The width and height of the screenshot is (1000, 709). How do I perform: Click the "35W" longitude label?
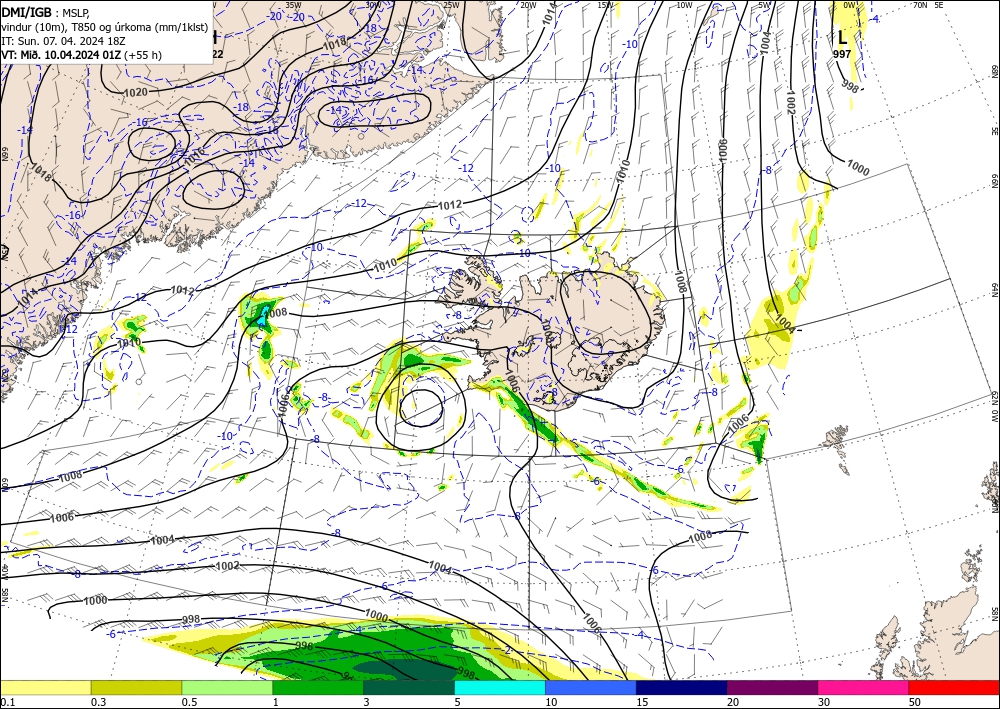click(293, 4)
